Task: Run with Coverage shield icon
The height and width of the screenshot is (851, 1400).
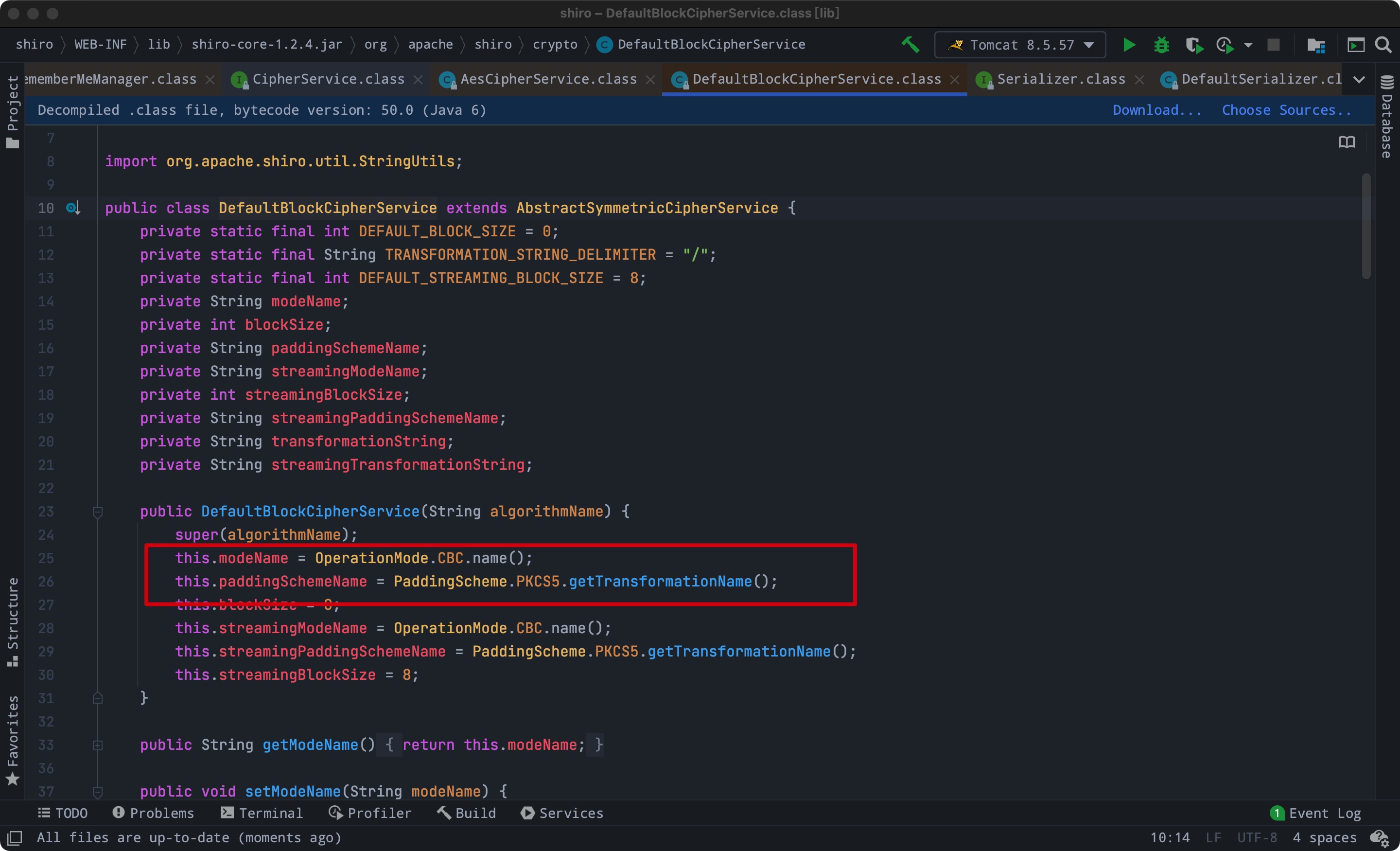Action: [1194, 45]
